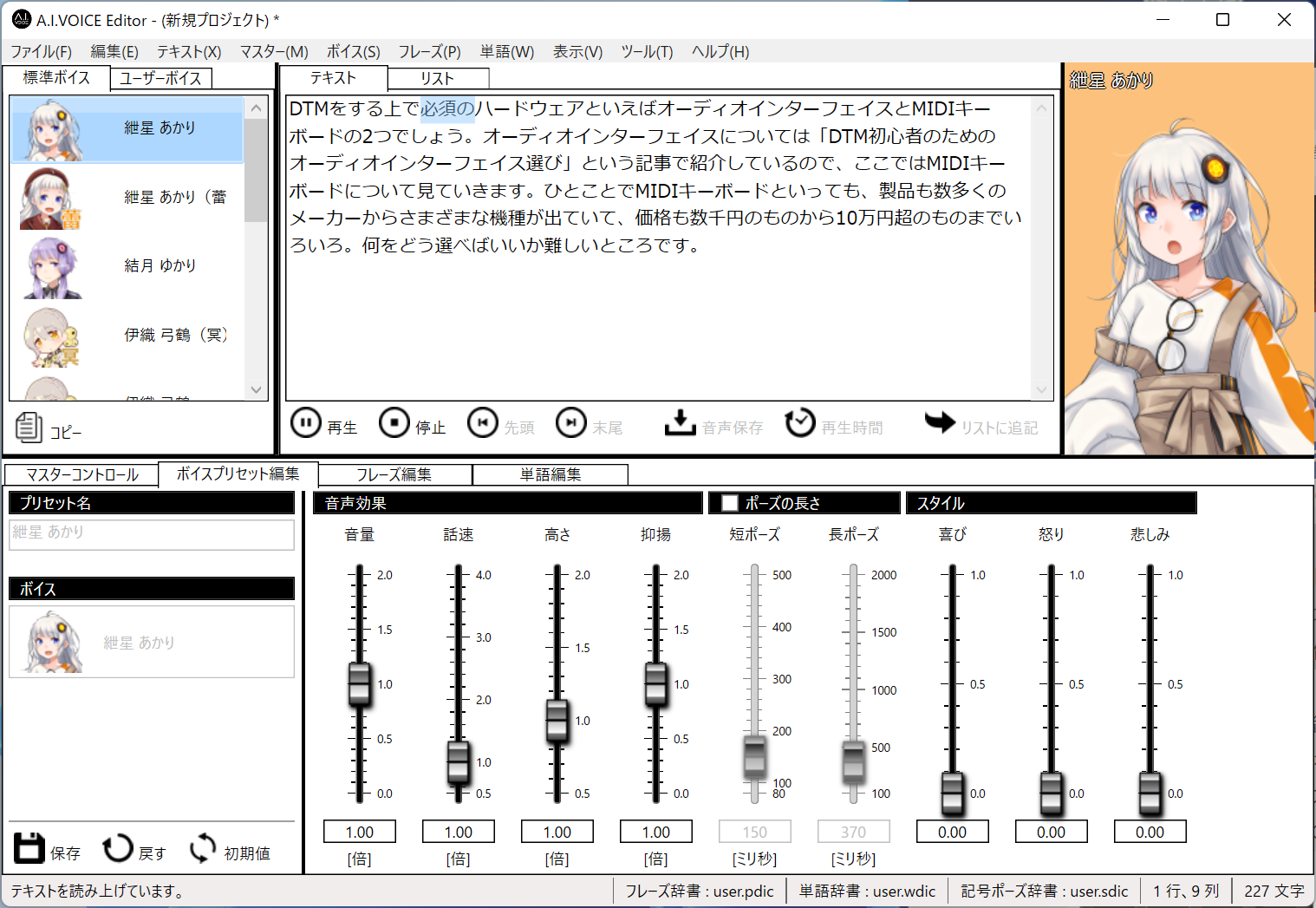Viewport: 1316px width, 908px height.
Task: Open the ボイス(S) menu
Action: 353,52
